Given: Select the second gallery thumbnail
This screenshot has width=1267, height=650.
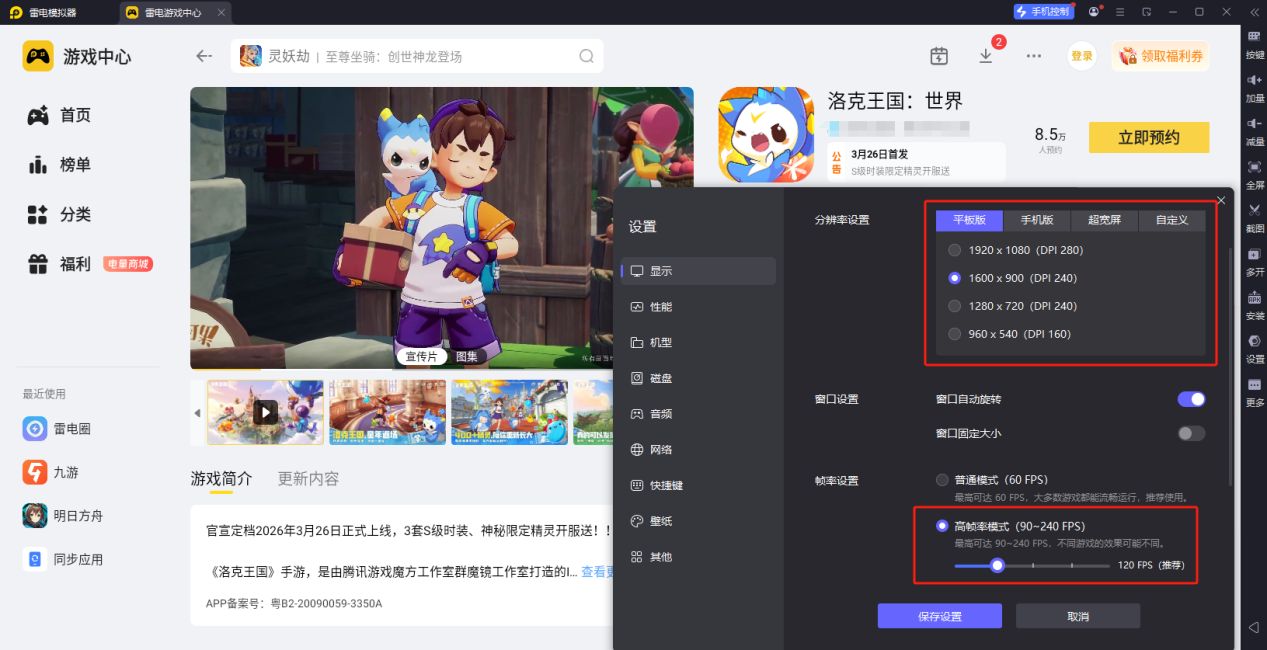Looking at the screenshot, I should pyautogui.click(x=387, y=412).
